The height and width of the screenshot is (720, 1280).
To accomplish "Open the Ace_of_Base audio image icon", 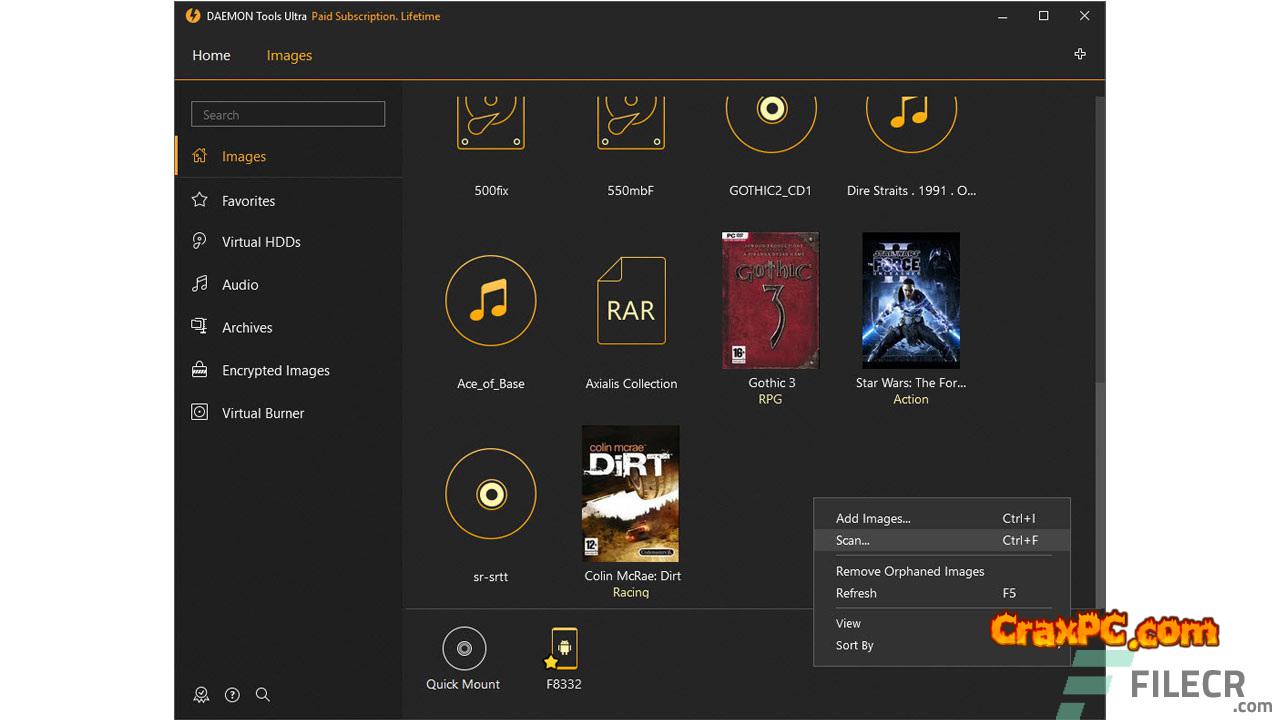I will tap(490, 301).
